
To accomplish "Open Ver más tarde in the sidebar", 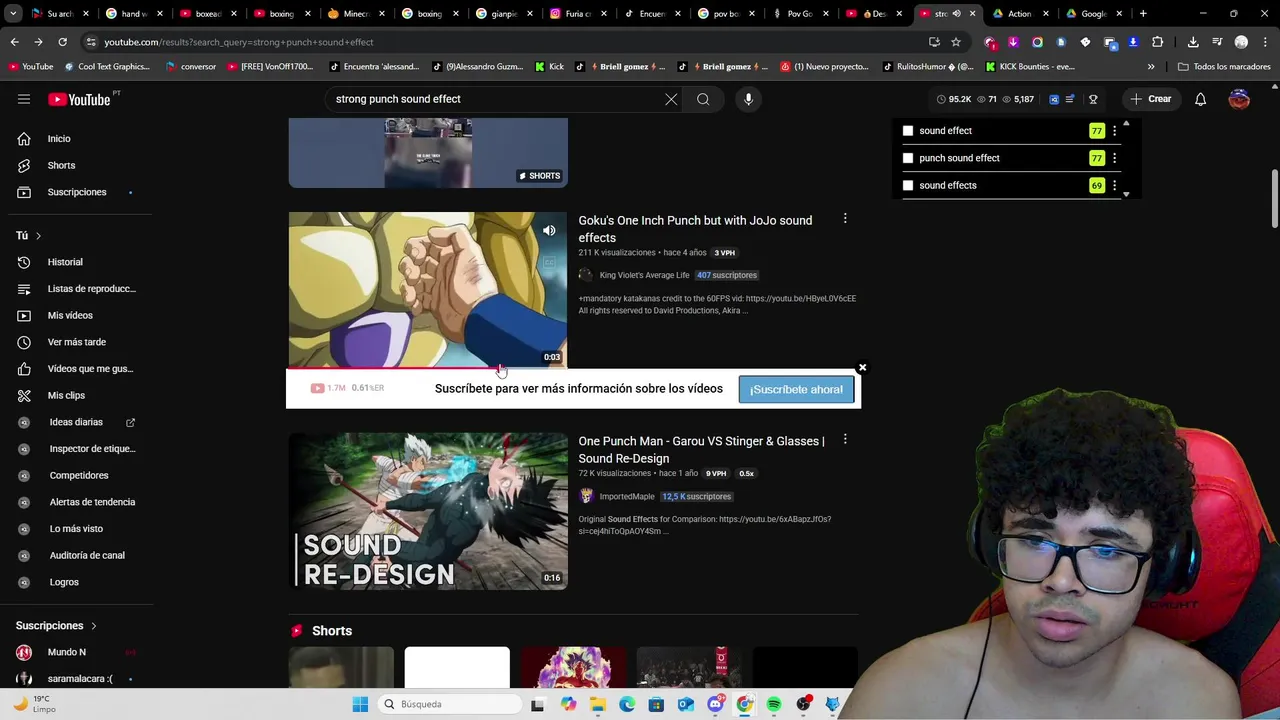I will click(76, 342).
